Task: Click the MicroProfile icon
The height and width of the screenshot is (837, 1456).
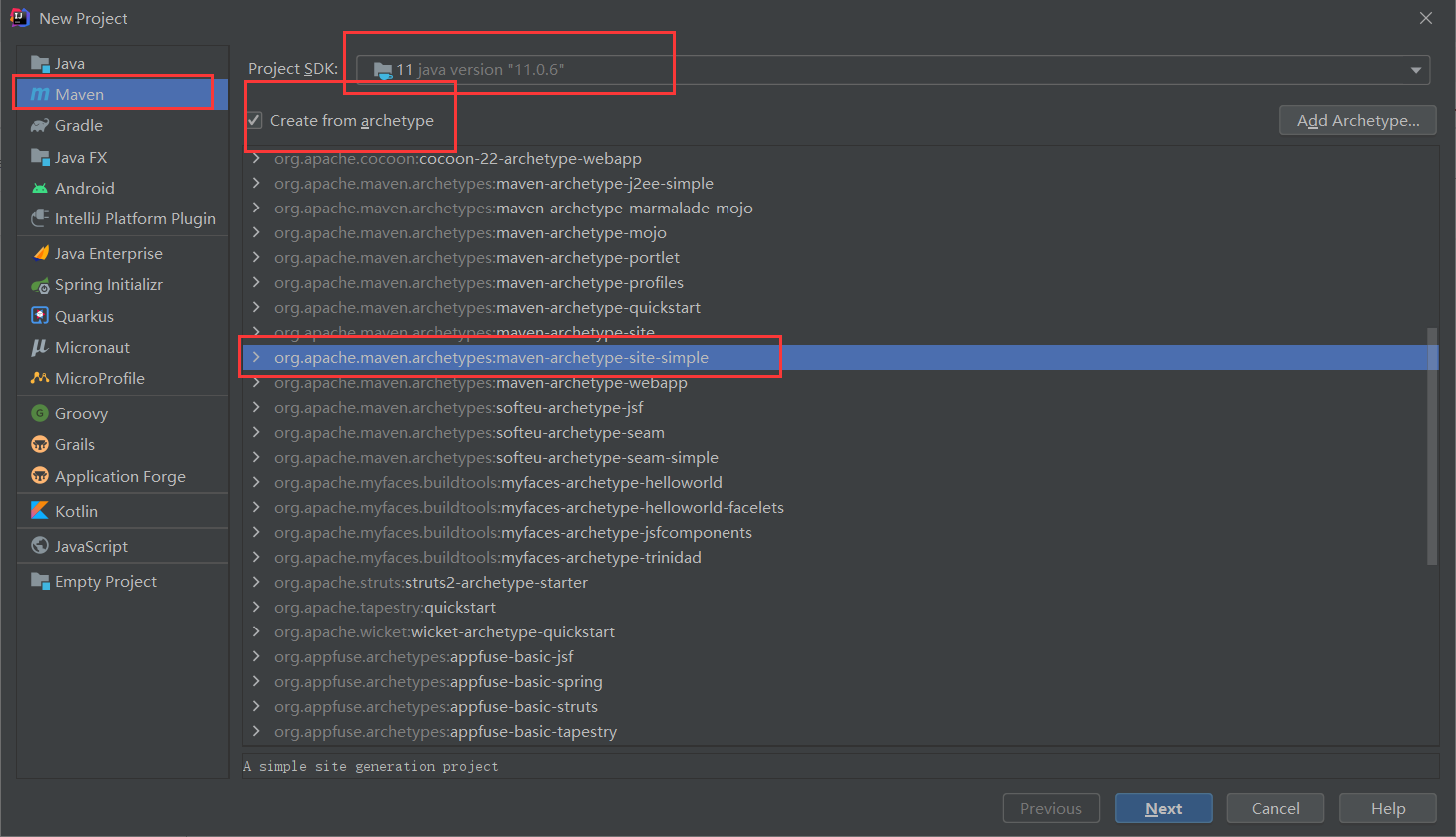Action: pyautogui.click(x=40, y=378)
